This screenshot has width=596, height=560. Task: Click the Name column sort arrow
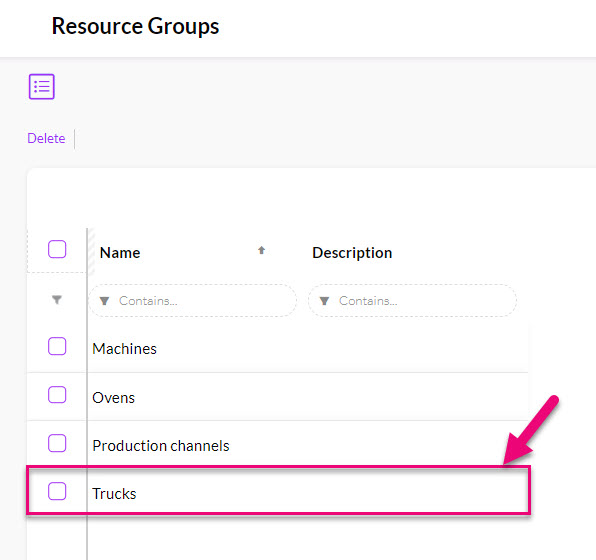tap(261, 250)
